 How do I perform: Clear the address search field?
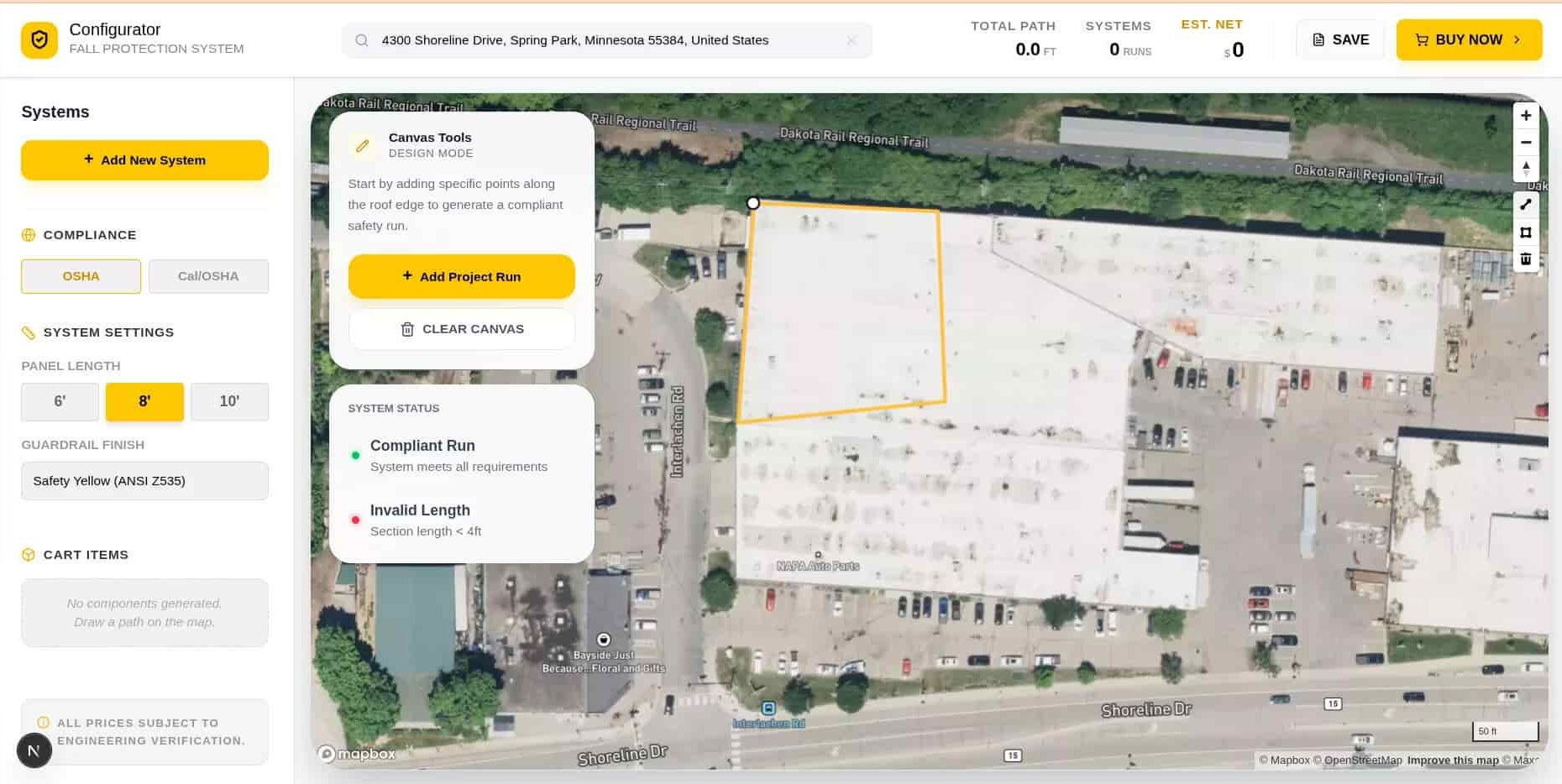[x=852, y=40]
